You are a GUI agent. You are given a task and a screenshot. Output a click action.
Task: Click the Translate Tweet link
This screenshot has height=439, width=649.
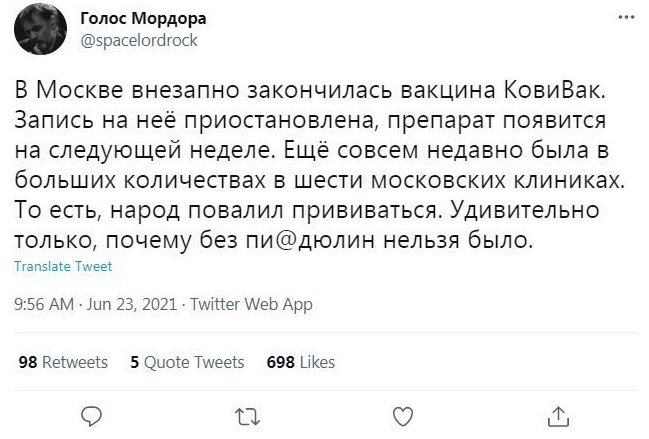pos(64,267)
